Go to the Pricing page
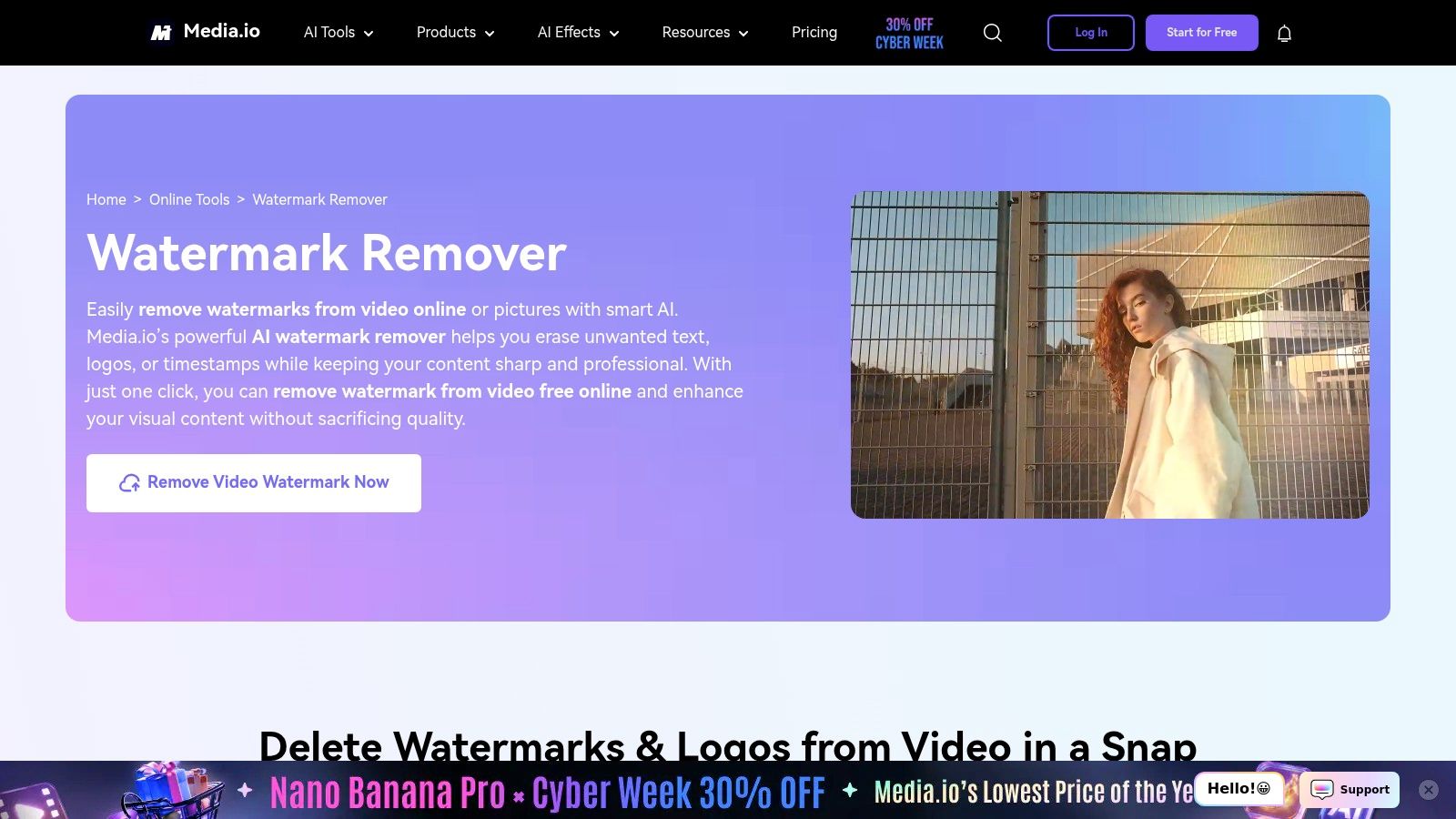Image resolution: width=1456 pixels, height=819 pixels. coord(814,33)
